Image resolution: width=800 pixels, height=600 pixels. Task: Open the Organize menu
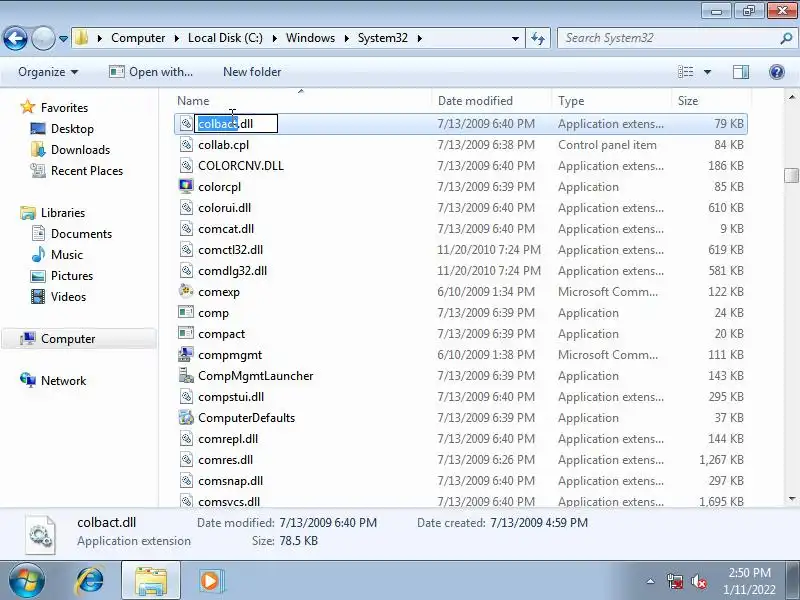coord(48,72)
